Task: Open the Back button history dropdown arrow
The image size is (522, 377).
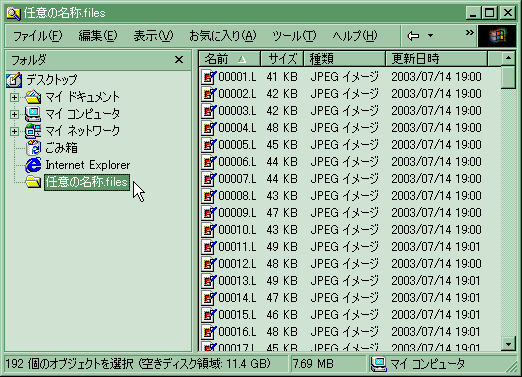Action: tap(430, 36)
